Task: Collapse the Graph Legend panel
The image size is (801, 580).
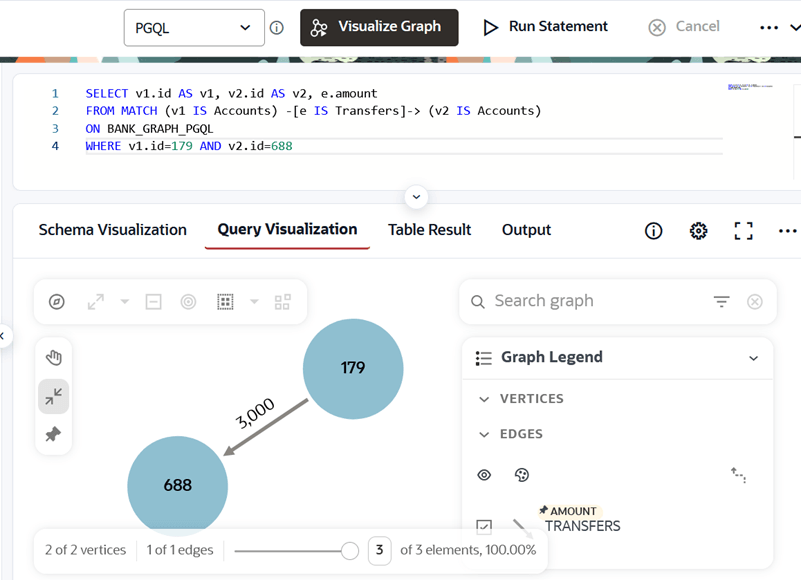Action: pos(753,358)
